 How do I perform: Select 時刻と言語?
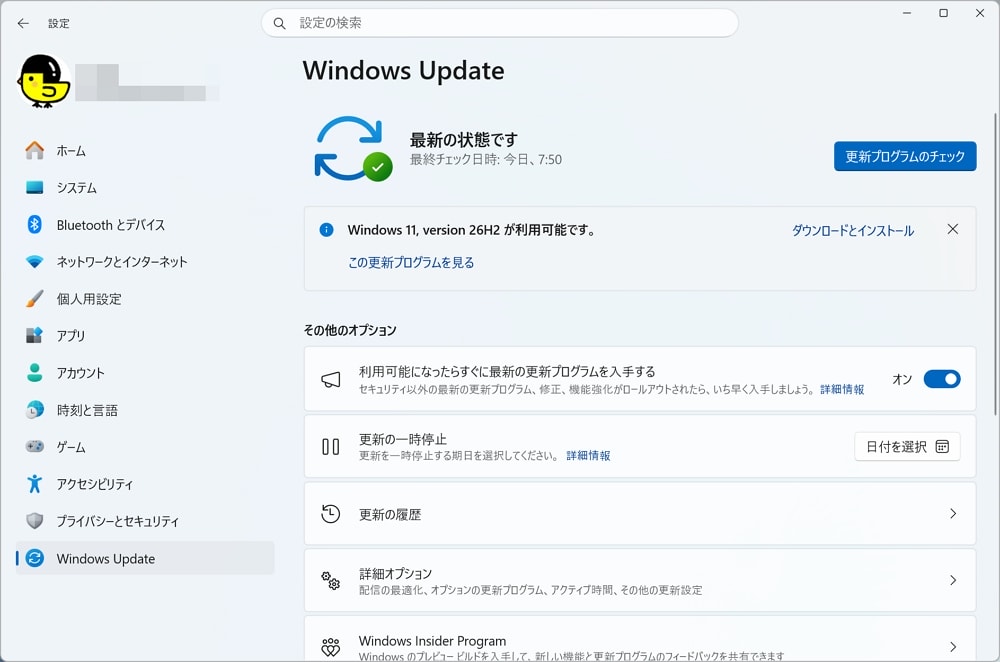pos(145,409)
